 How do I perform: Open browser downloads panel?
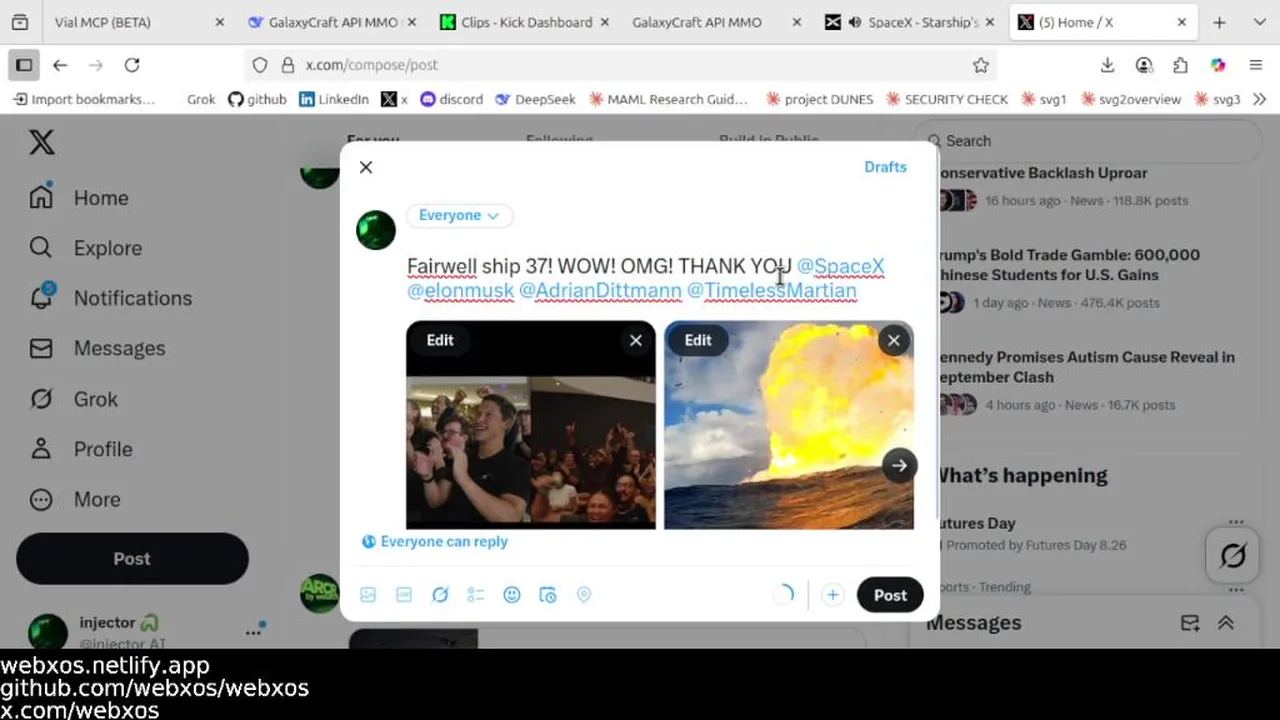(1107, 65)
